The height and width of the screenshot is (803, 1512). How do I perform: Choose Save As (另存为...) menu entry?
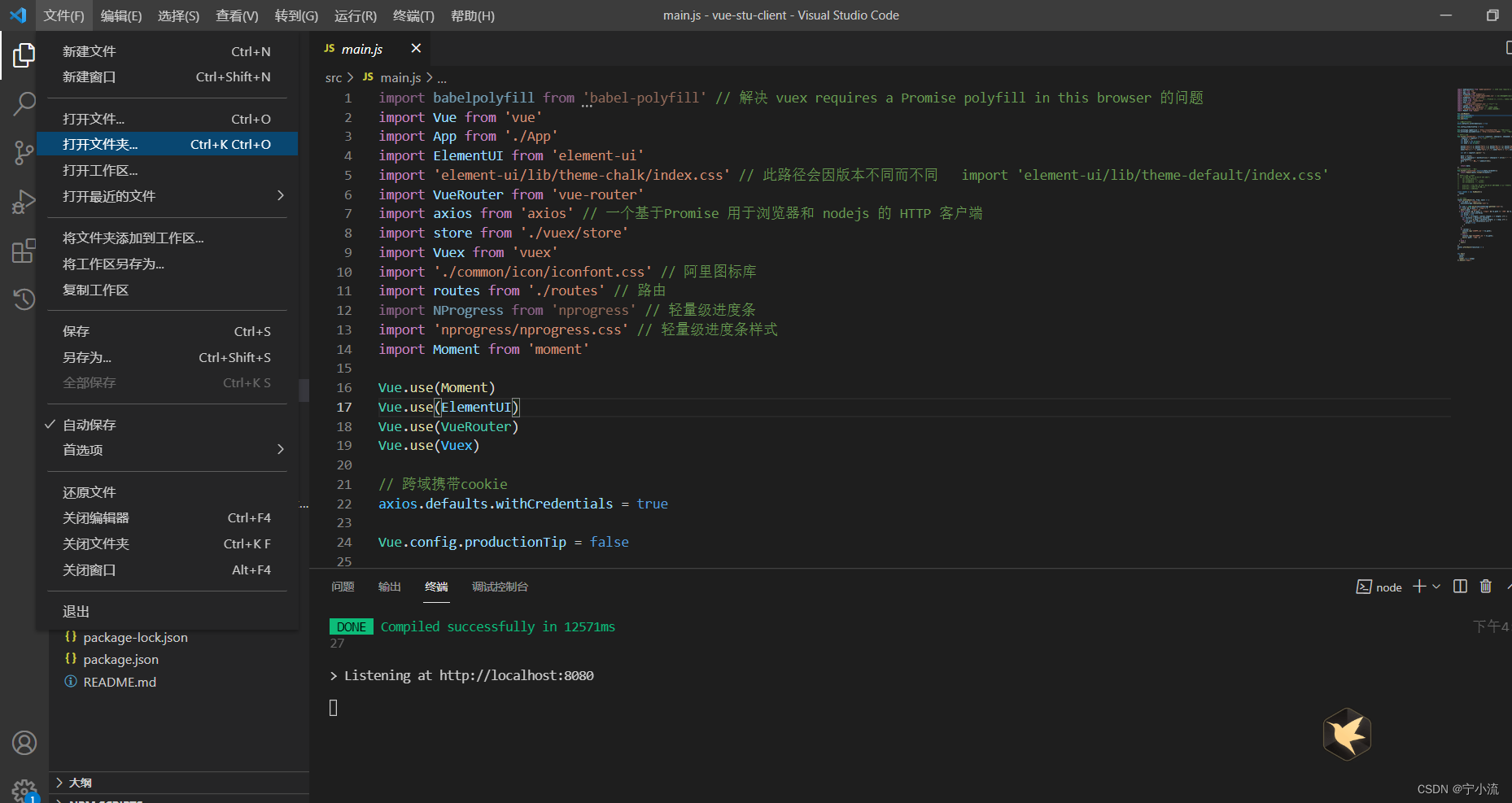[x=167, y=357]
